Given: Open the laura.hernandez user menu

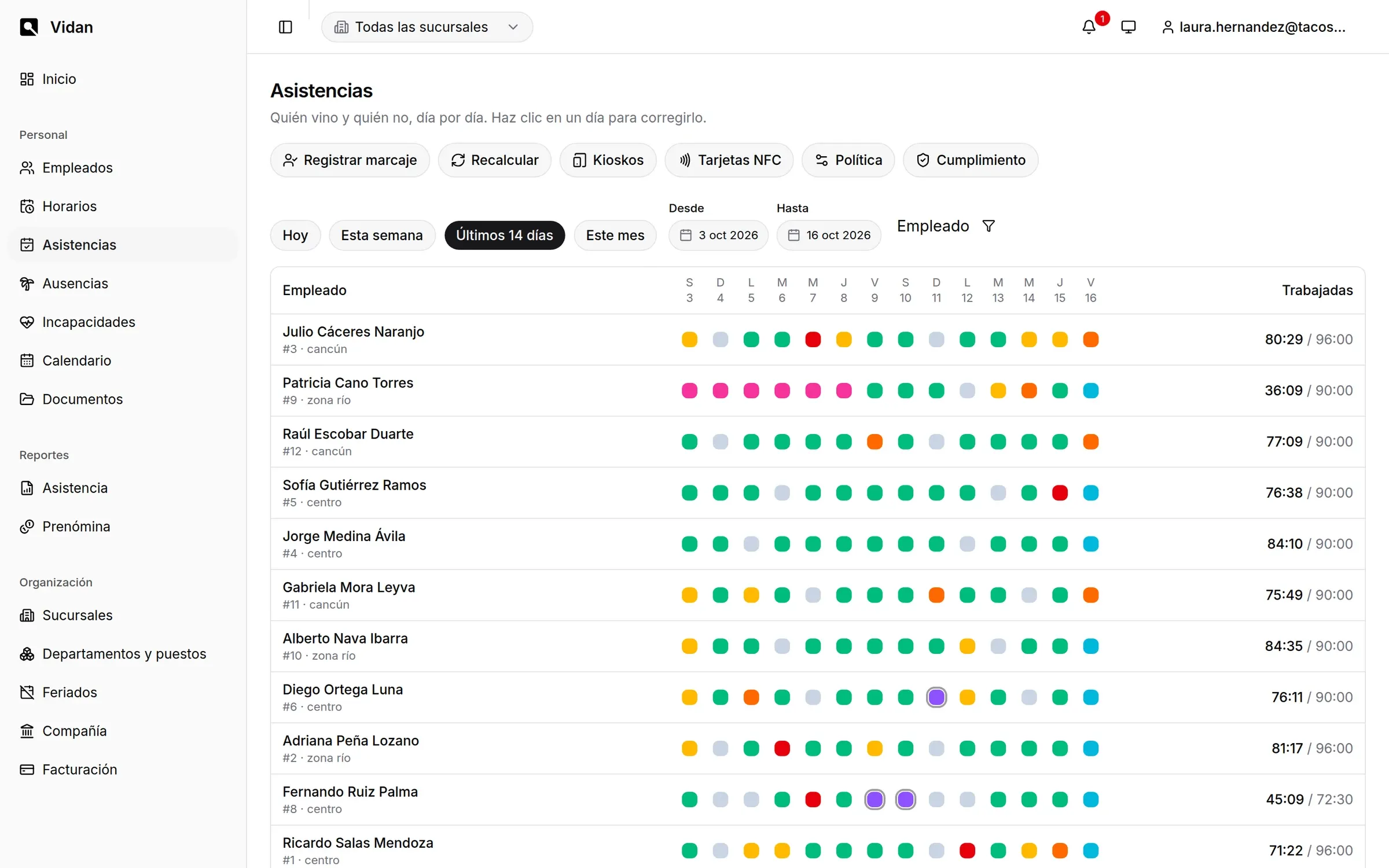Looking at the screenshot, I should [x=1254, y=27].
